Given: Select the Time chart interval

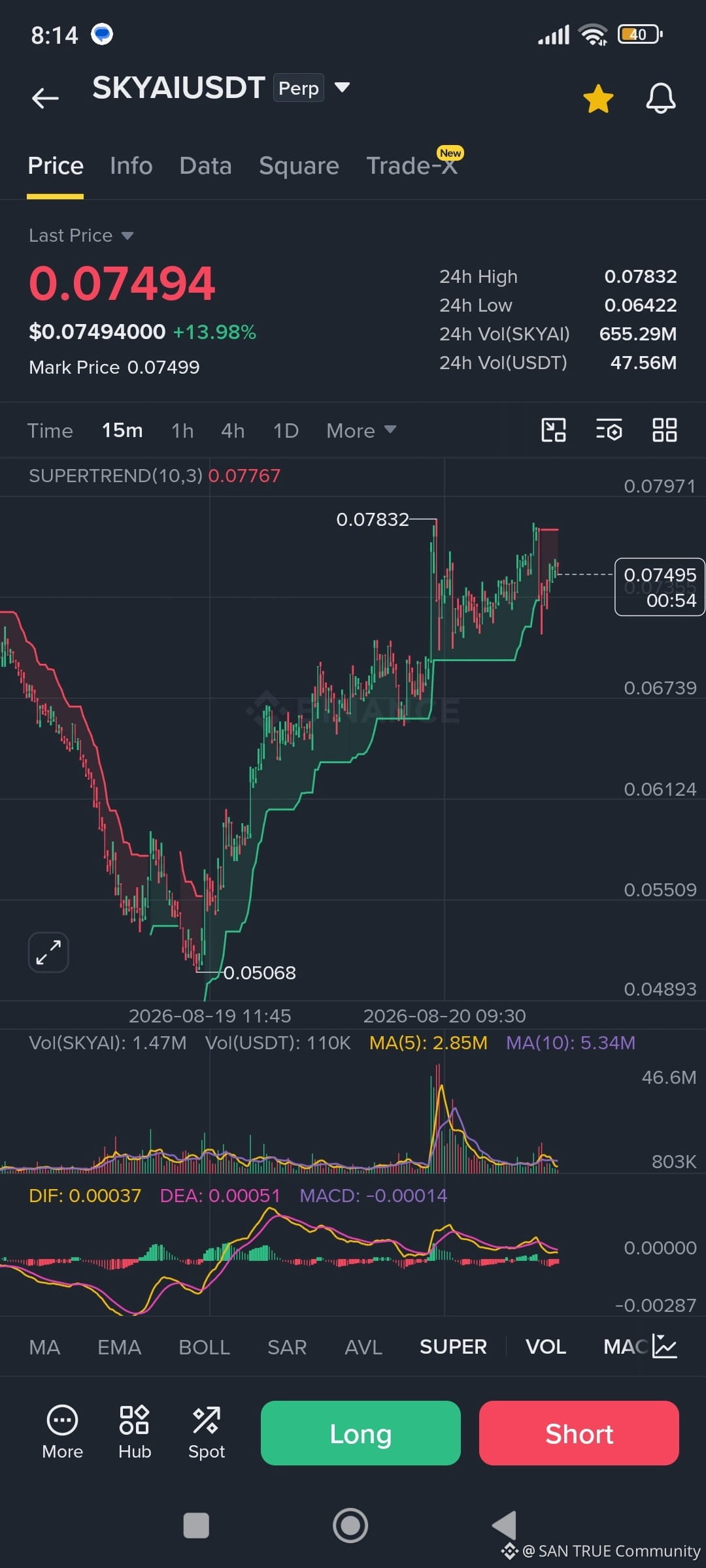Looking at the screenshot, I should pos(50,431).
